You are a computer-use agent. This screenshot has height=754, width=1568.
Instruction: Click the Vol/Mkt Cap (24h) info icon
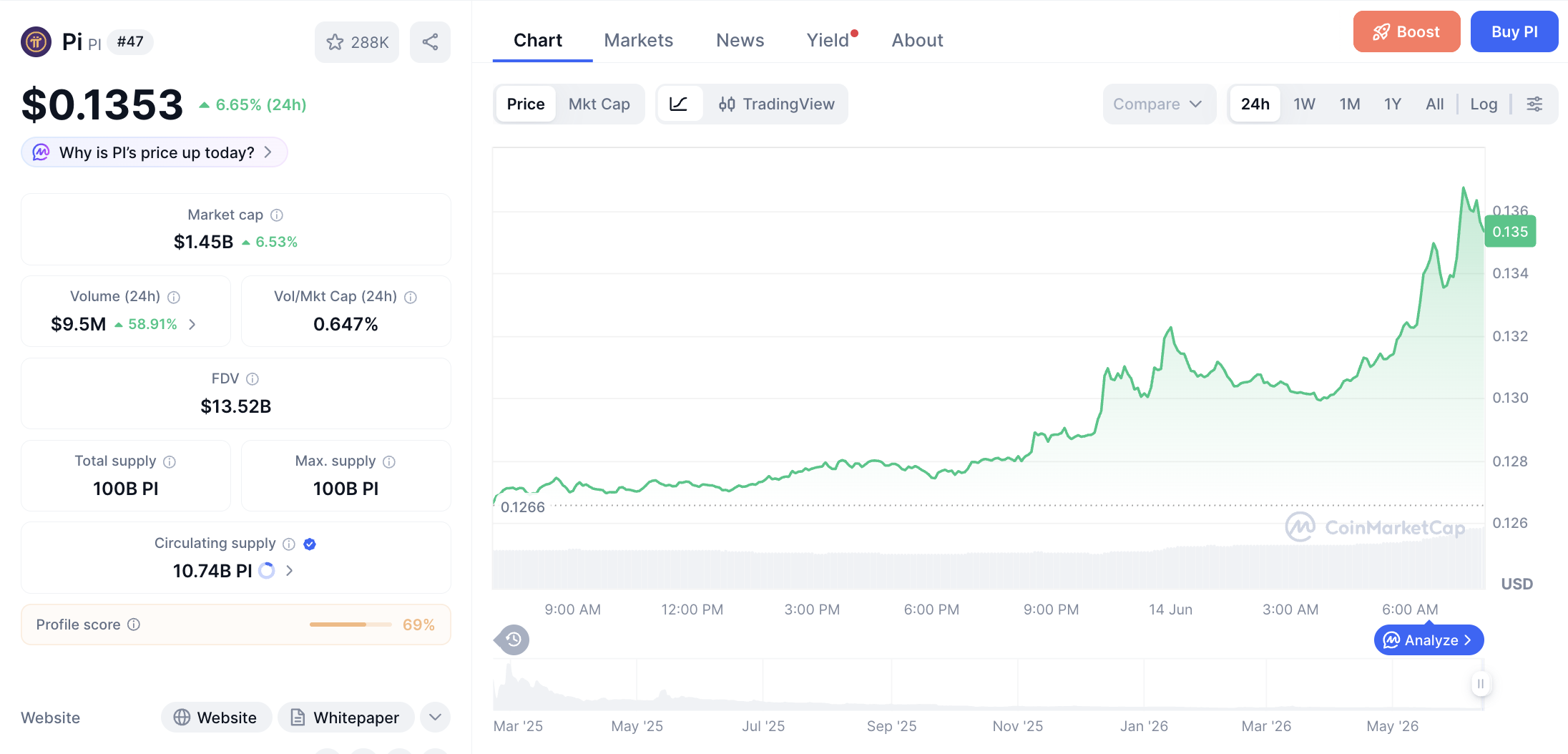click(x=411, y=297)
